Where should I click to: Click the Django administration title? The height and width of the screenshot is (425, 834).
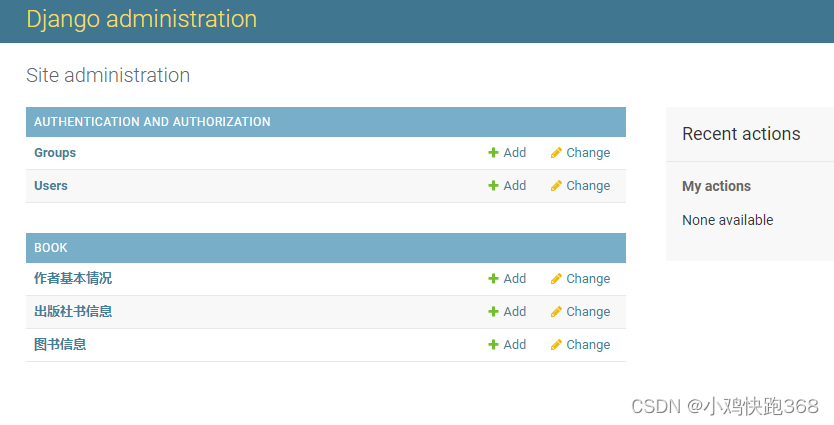141,19
